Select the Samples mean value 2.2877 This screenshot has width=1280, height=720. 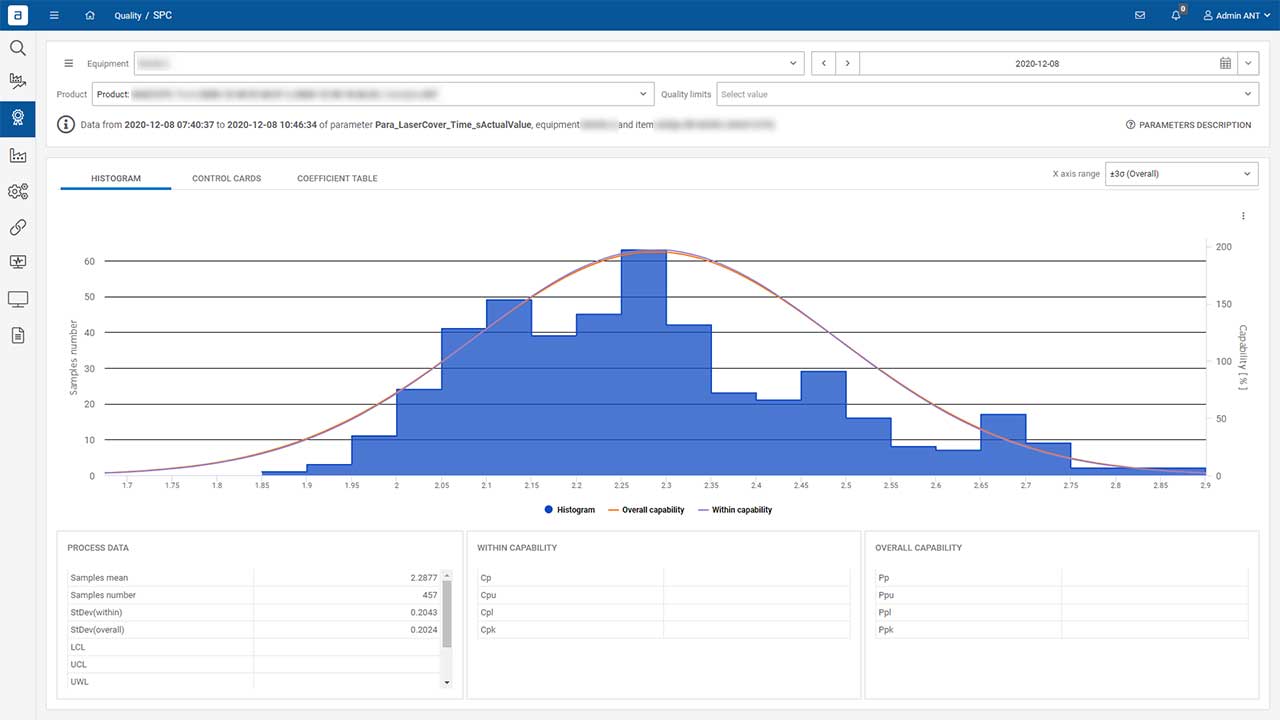point(423,578)
